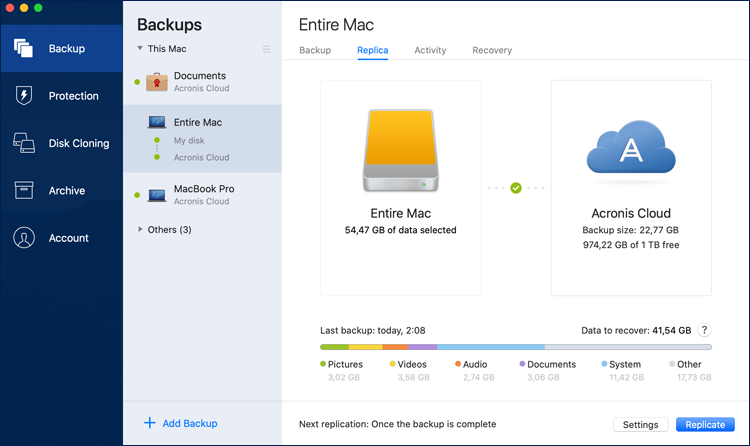Image resolution: width=750 pixels, height=446 pixels.
Task: Open Account label in the sidebar
Action: click(x=68, y=238)
